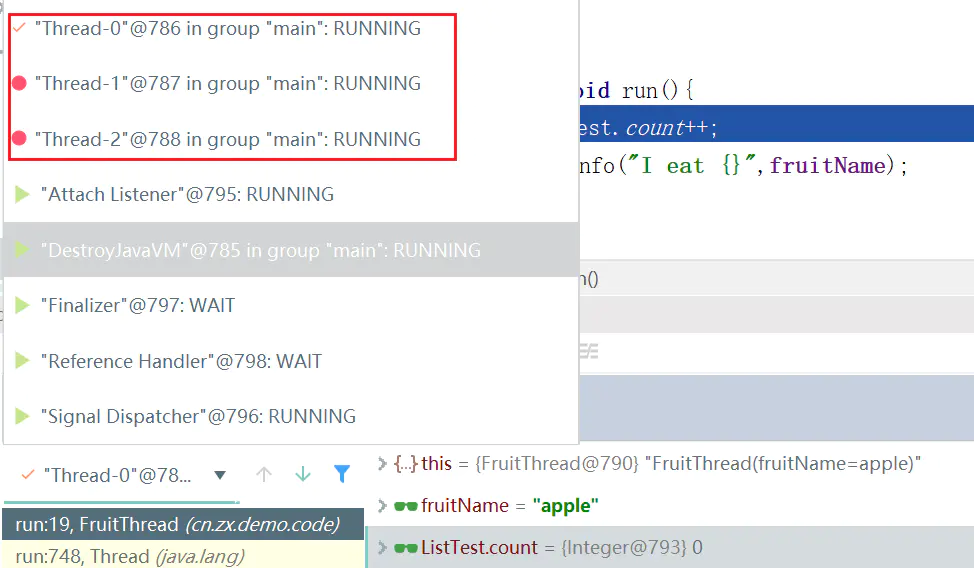Click the thread combo box showing "Thread-0"@78...
Image resolution: width=974 pixels, height=568 pixels.
pos(122,475)
